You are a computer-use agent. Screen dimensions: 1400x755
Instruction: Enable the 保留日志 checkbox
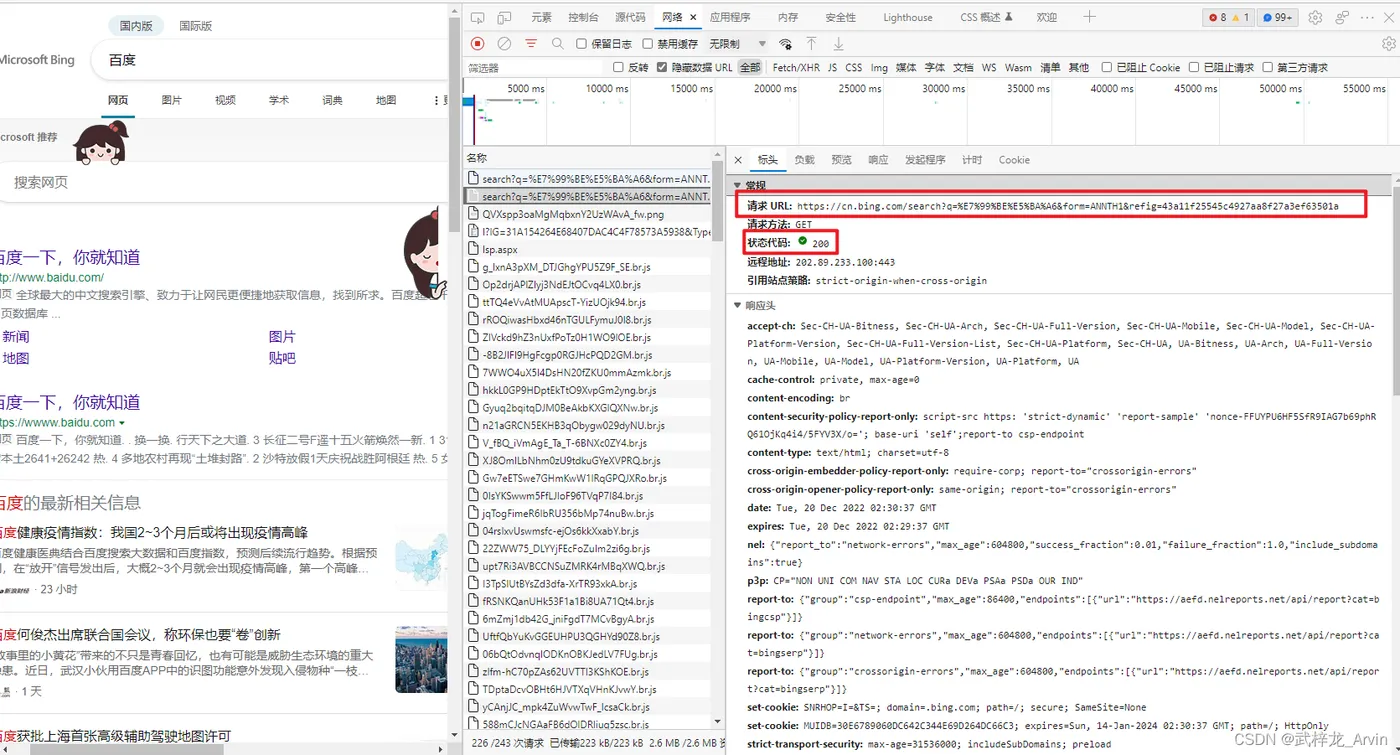[x=581, y=44]
